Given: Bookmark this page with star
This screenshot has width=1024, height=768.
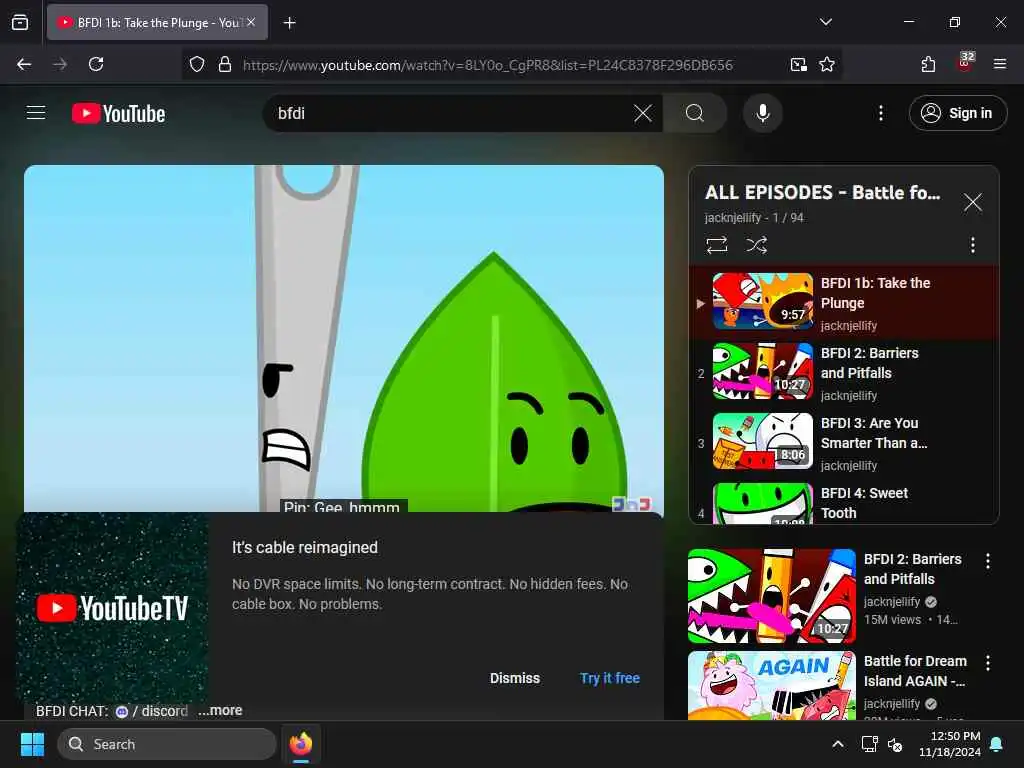Looking at the screenshot, I should click(827, 64).
